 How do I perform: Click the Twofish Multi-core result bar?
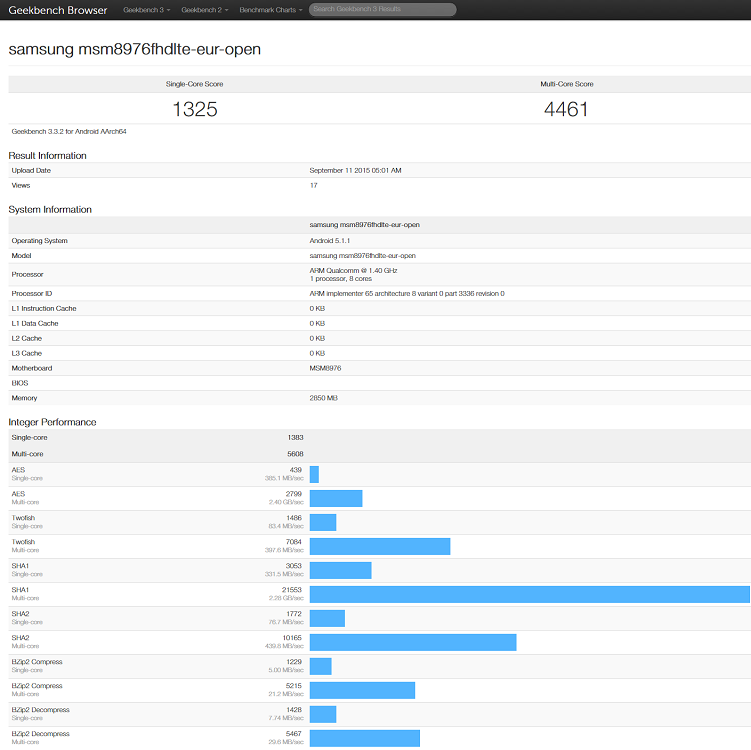[379, 546]
